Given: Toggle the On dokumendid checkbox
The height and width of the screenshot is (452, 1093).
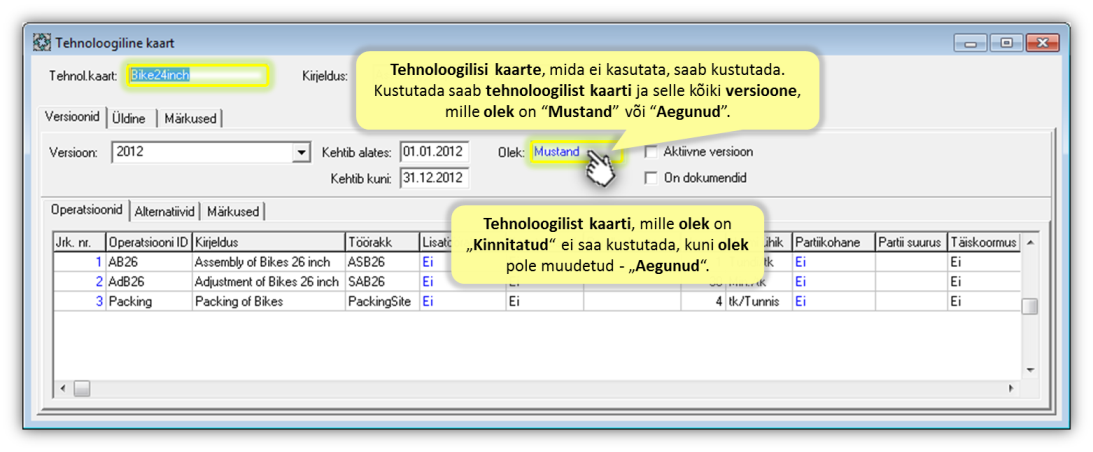Looking at the screenshot, I should 652,178.
